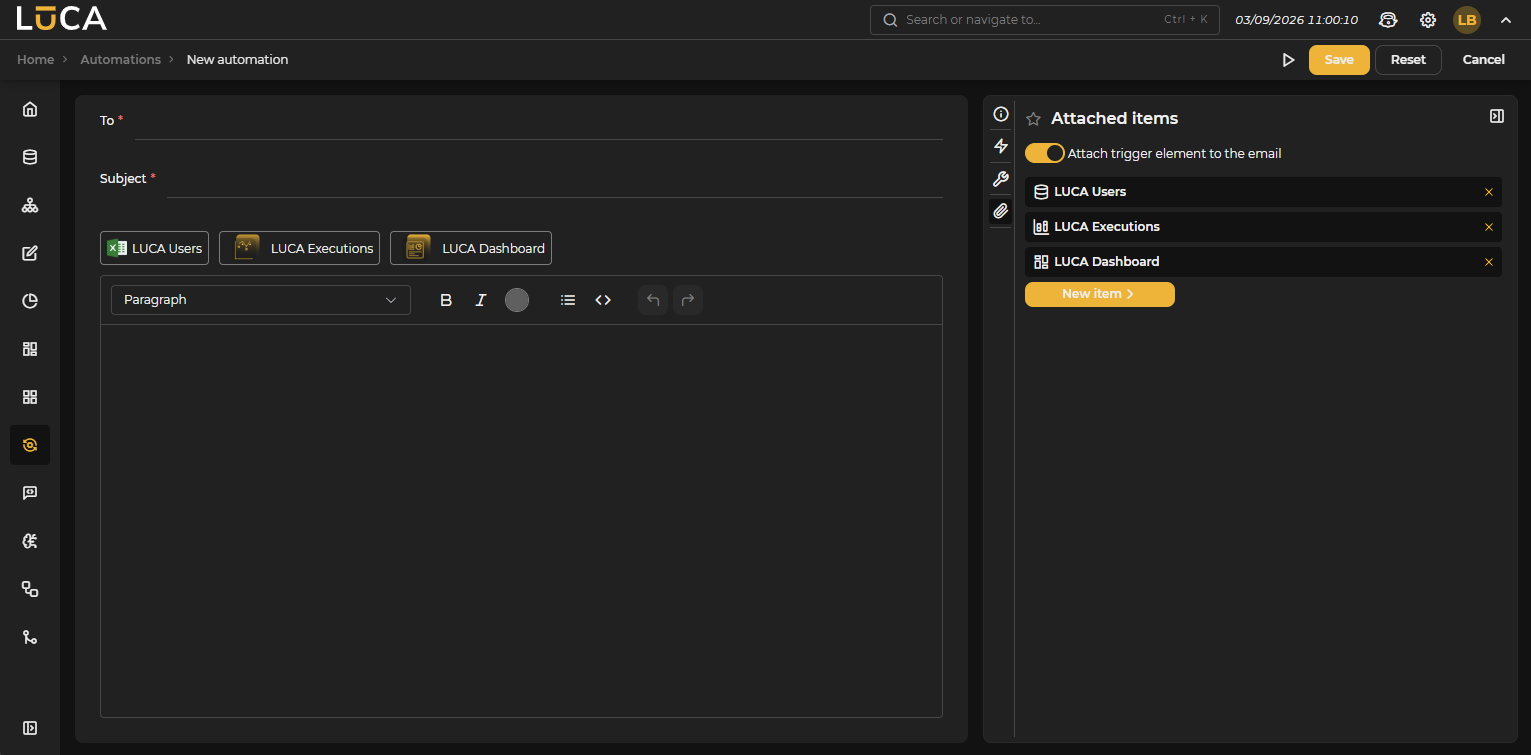Remove LUCA Users attached item
The image size is (1531, 755).
tap(1489, 192)
